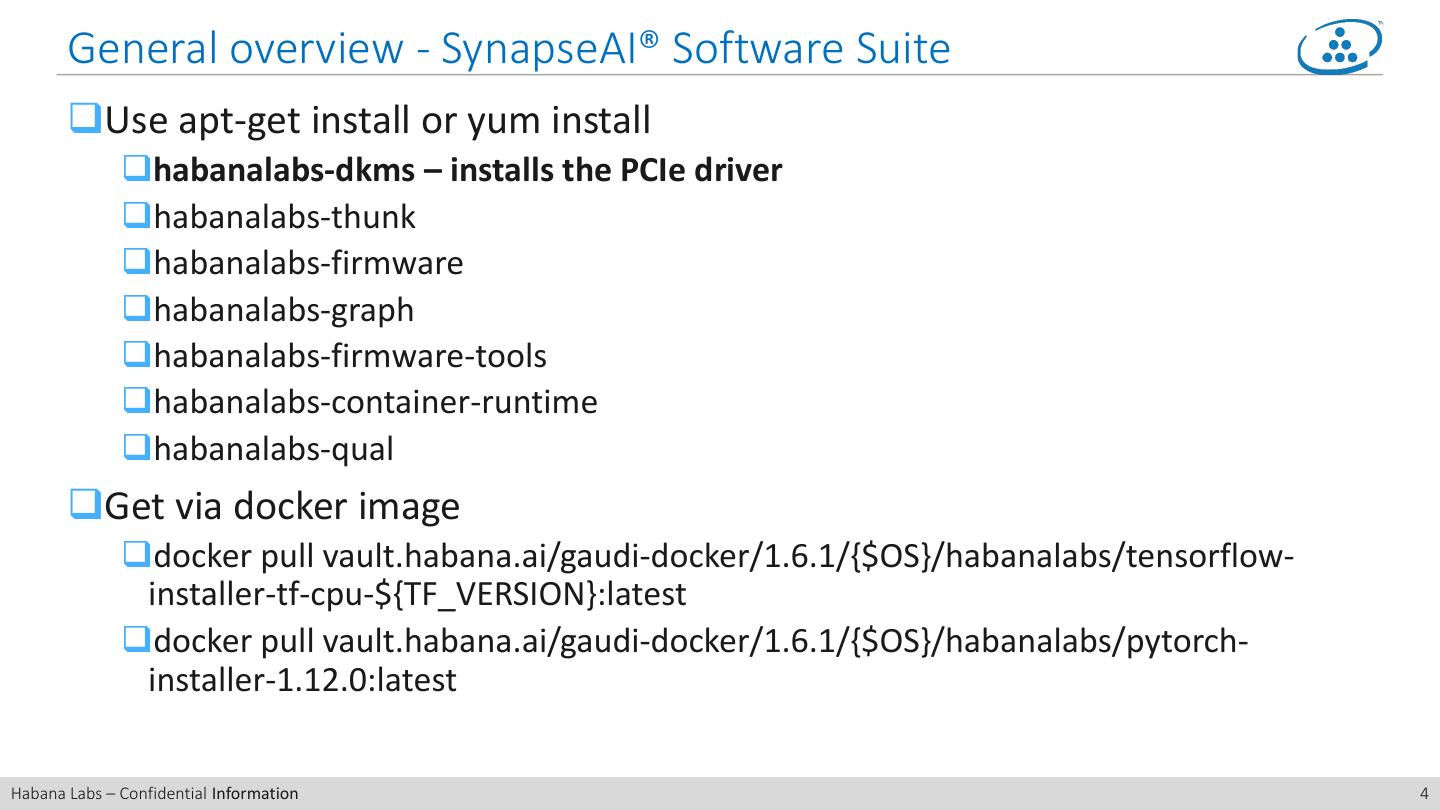Image resolution: width=1440 pixels, height=810 pixels.
Task: Click the square bullet beside habanalabs-thunk
Action: [137, 215]
